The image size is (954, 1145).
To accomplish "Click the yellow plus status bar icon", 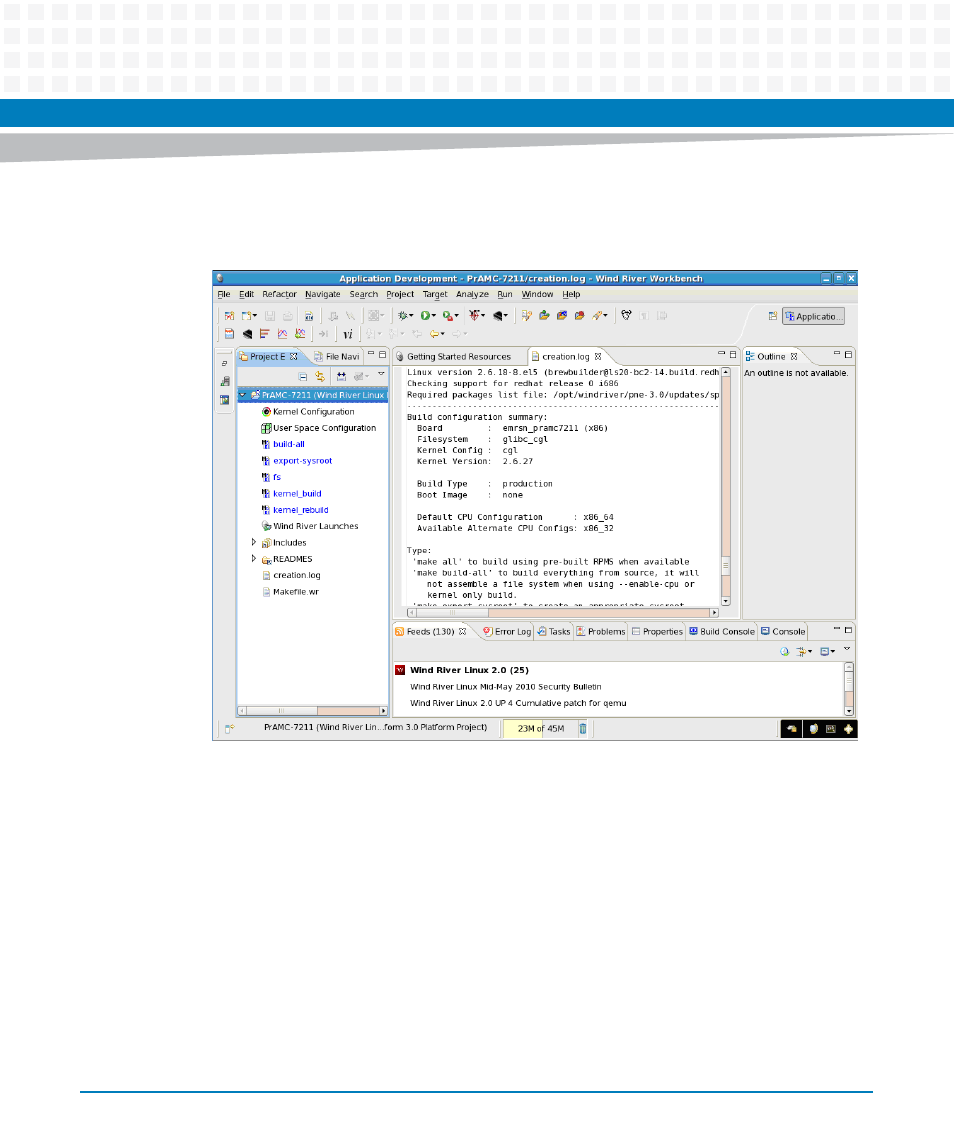I will [848, 729].
